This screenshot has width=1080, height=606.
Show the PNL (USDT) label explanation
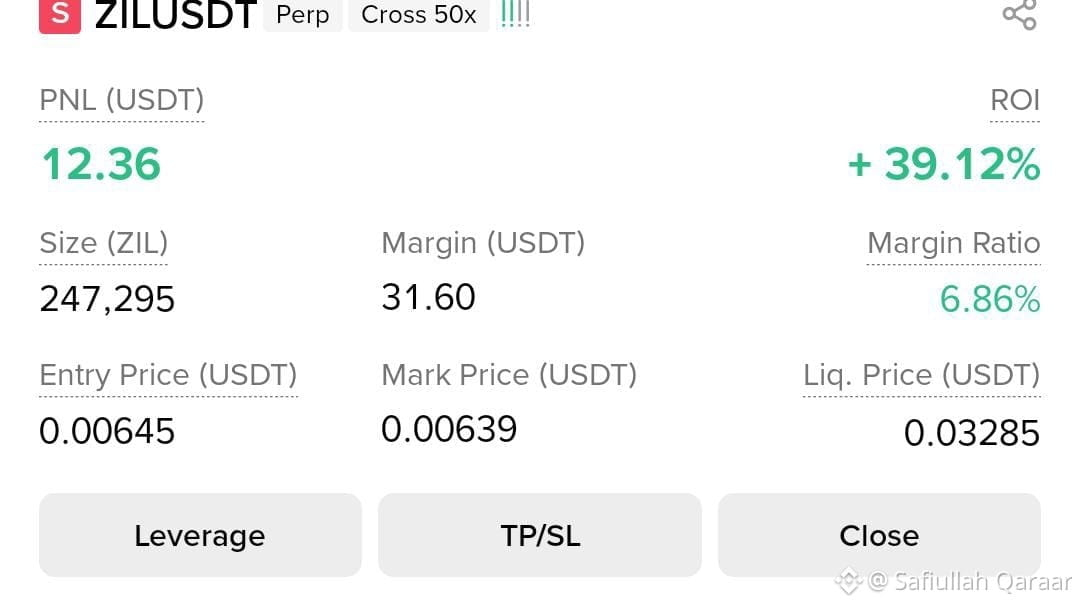point(122,101)
